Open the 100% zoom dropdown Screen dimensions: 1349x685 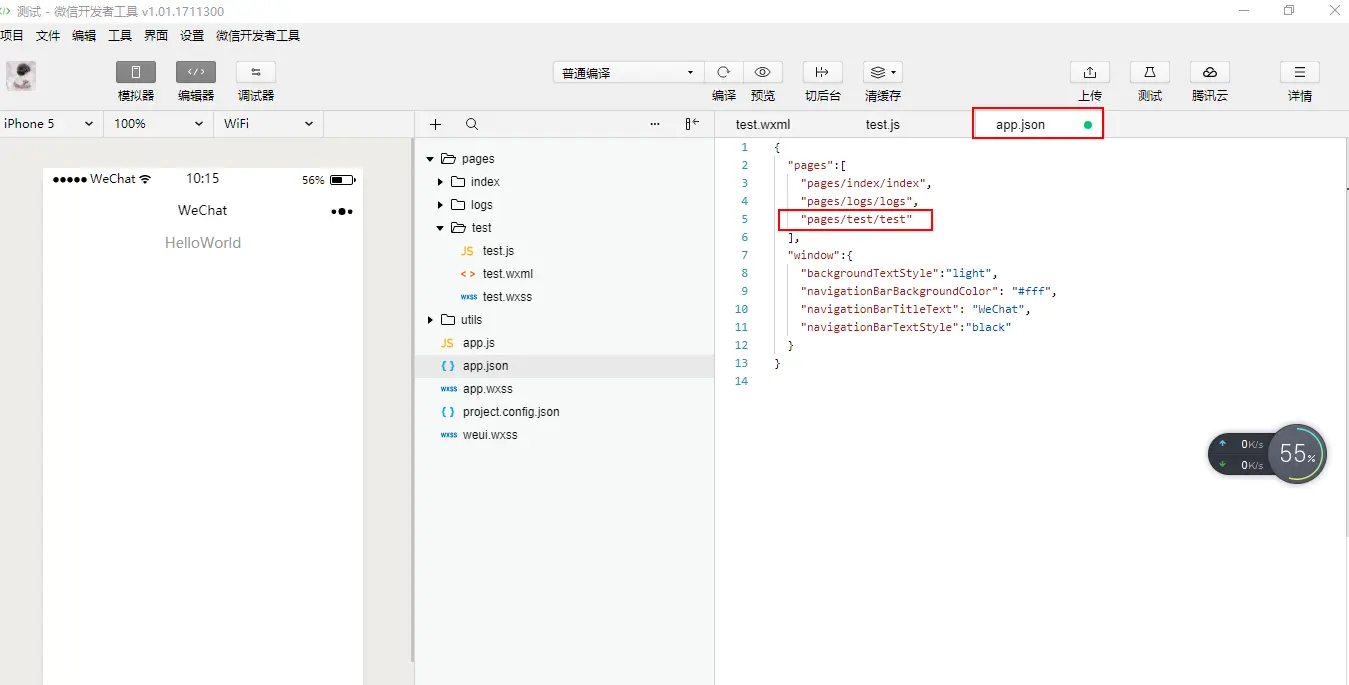158,124
